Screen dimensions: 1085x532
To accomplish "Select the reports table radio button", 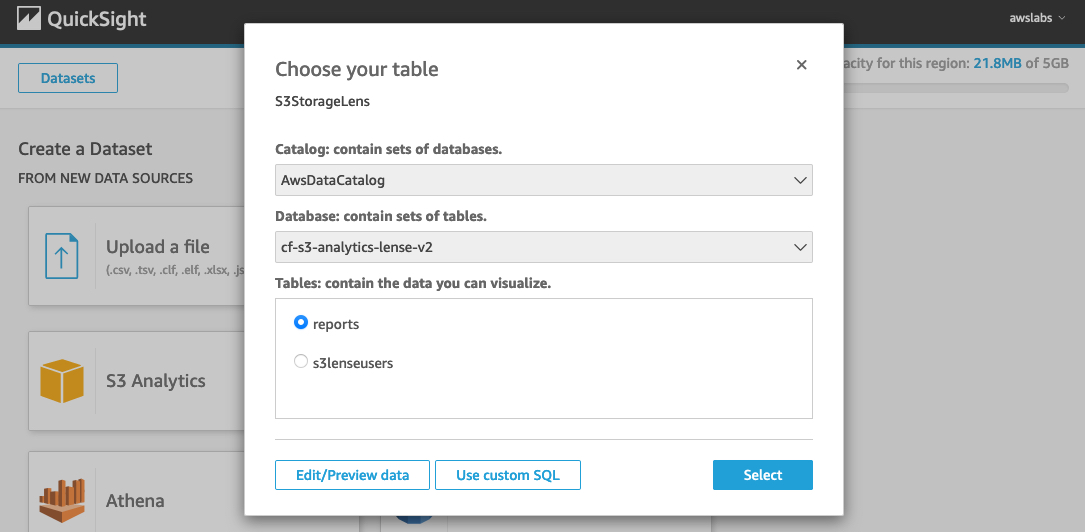I will (301, 322).
